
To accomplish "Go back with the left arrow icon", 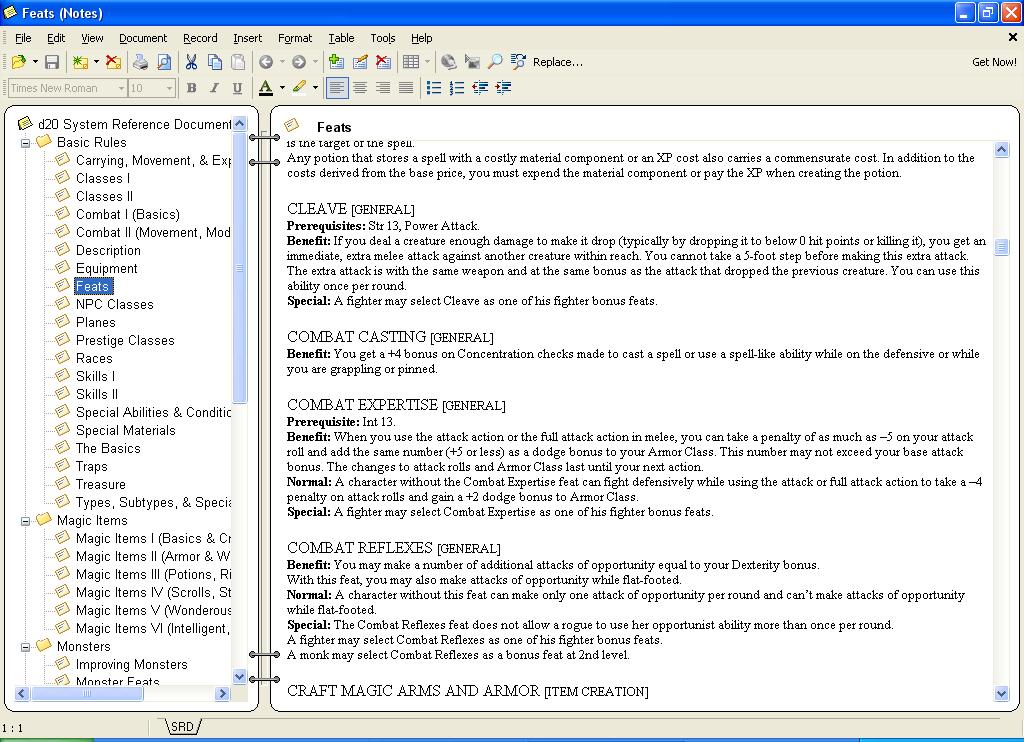I will click(x=266, y=62).
